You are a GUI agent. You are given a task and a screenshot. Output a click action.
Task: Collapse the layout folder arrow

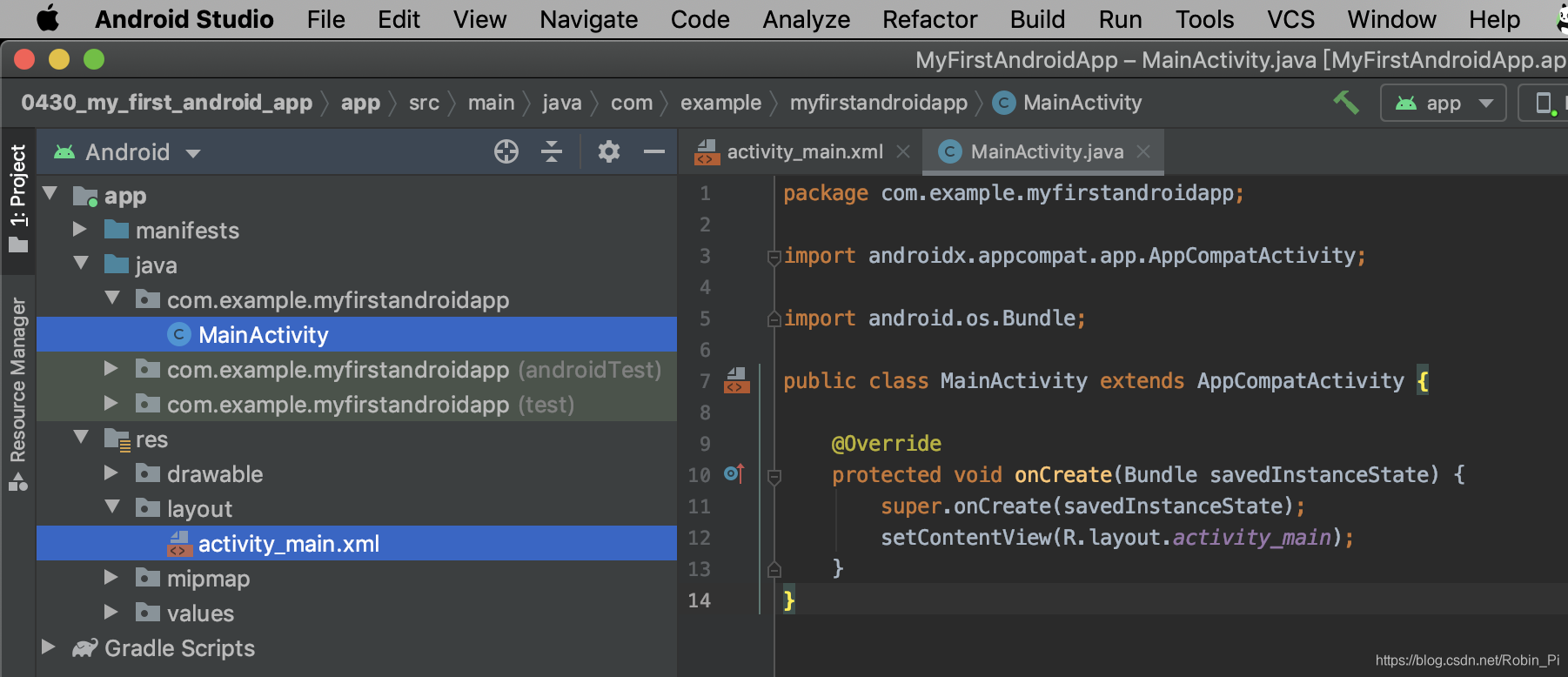pyautogui.click(x=113, y=507)
